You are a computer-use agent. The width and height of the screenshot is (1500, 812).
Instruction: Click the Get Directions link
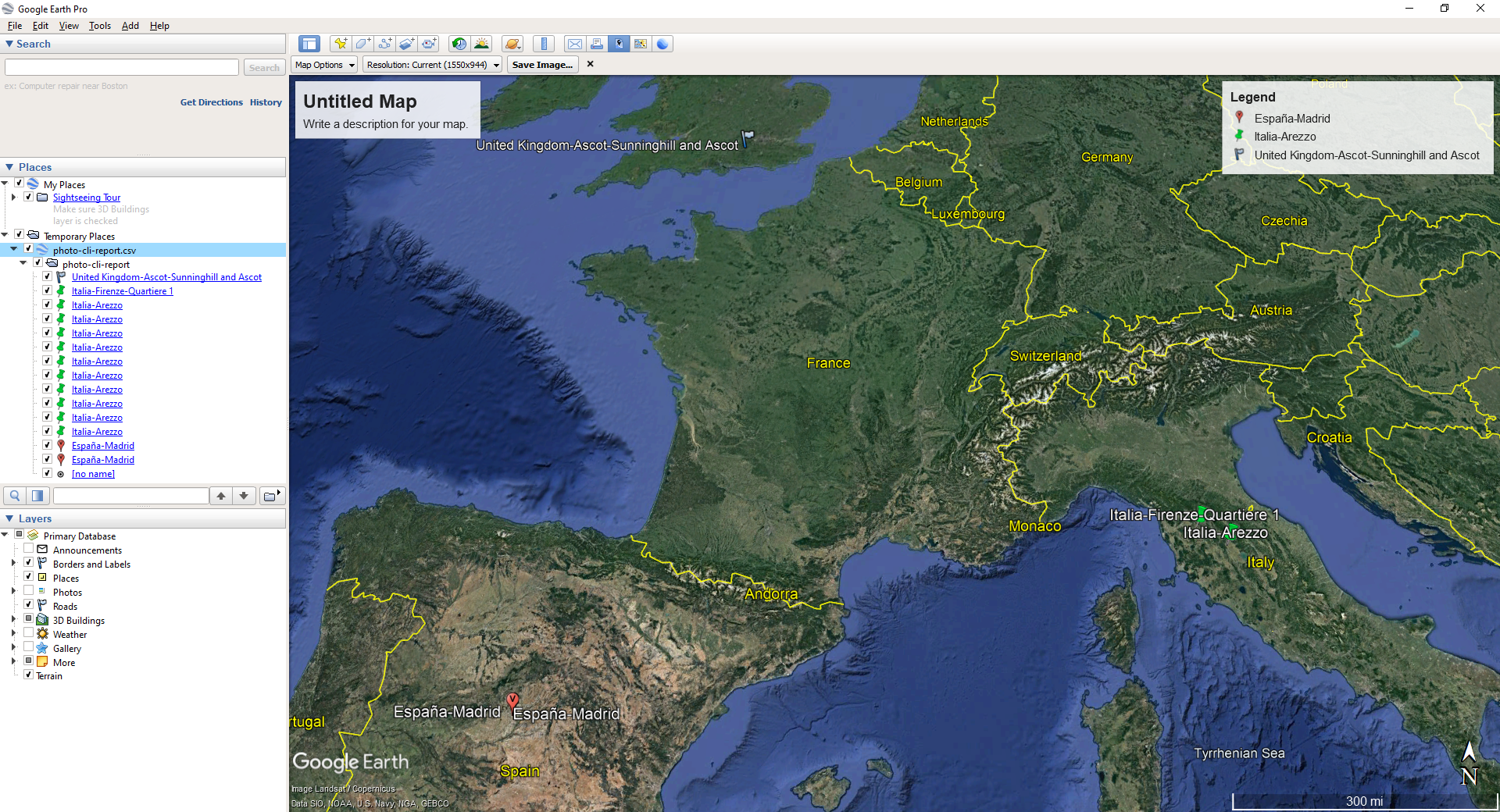211,101
